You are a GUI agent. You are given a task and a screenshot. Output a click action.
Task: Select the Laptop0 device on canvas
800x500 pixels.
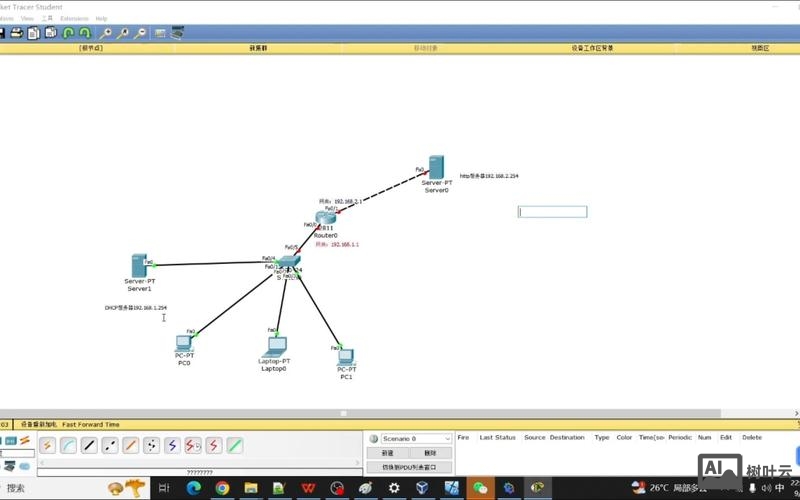coord(274,347)
